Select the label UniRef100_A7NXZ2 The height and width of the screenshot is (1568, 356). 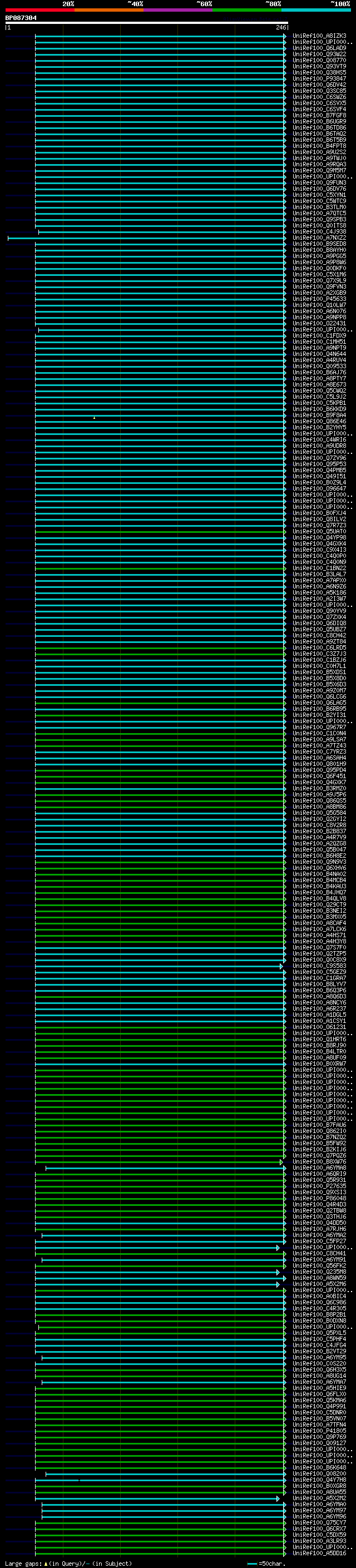point(319,238)
